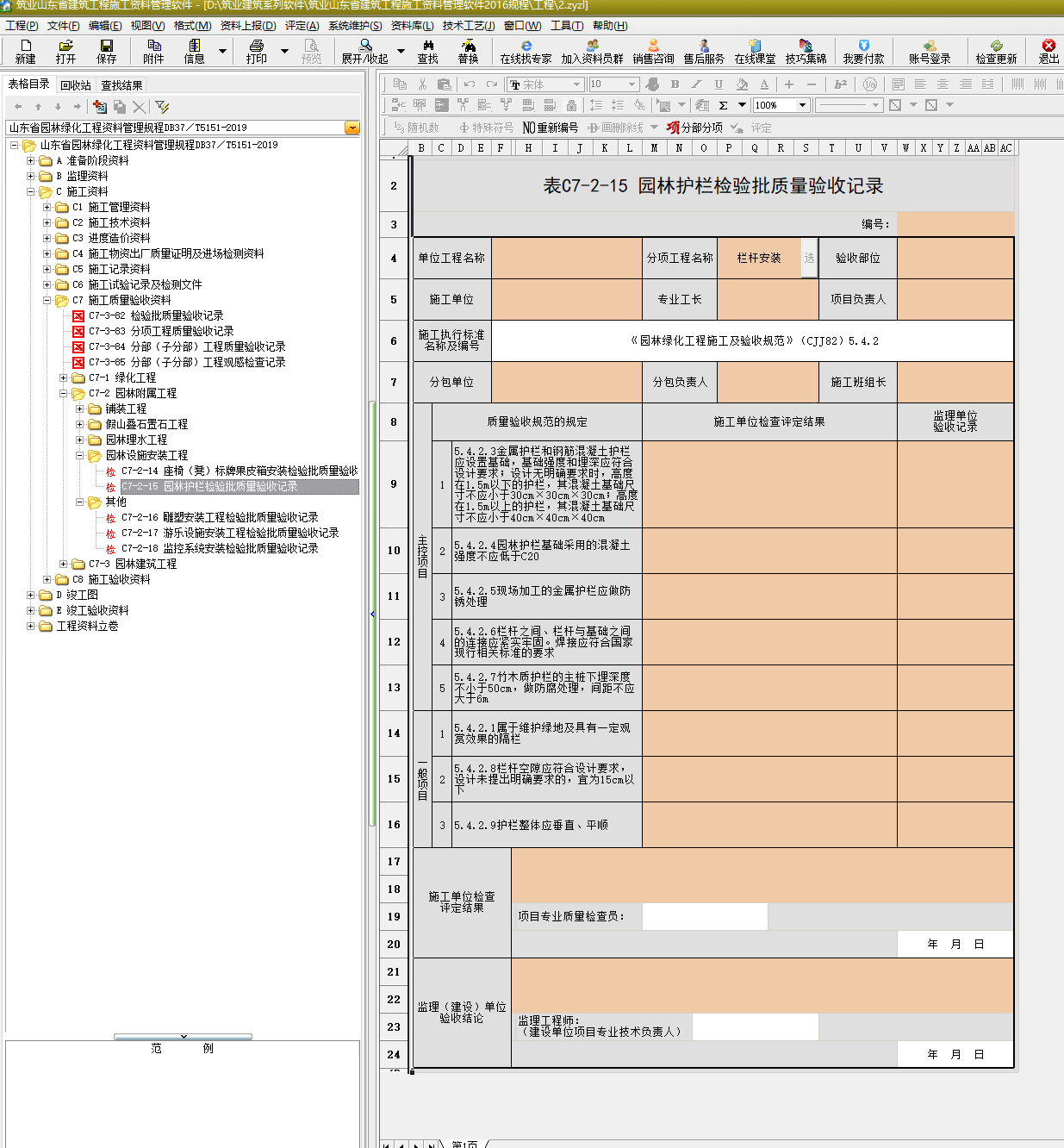Toggle Bold formatting (B)

pyautogui.click(x=675, y=84)
